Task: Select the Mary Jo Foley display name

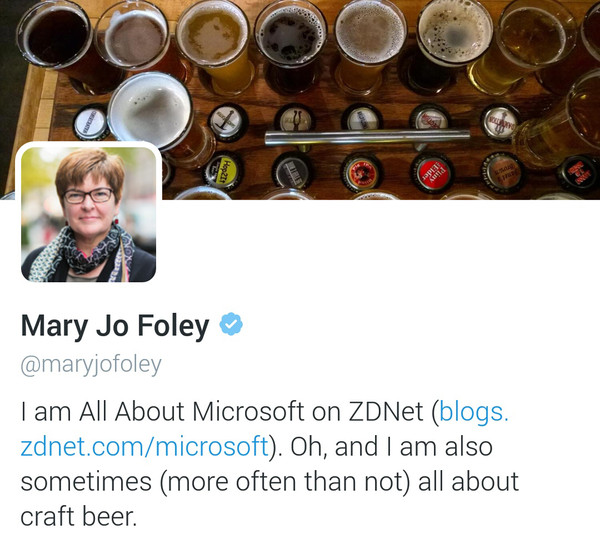Action: (115, 326)
